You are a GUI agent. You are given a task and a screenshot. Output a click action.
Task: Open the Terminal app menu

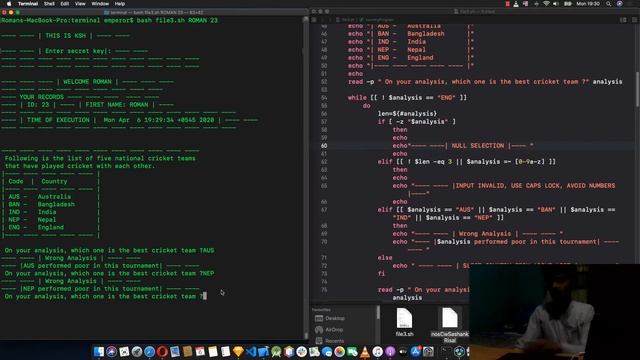click(x=28, y=4)
